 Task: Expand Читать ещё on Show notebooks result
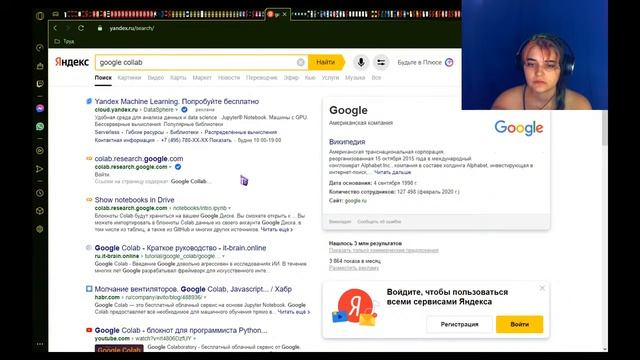tap(276, 229)
